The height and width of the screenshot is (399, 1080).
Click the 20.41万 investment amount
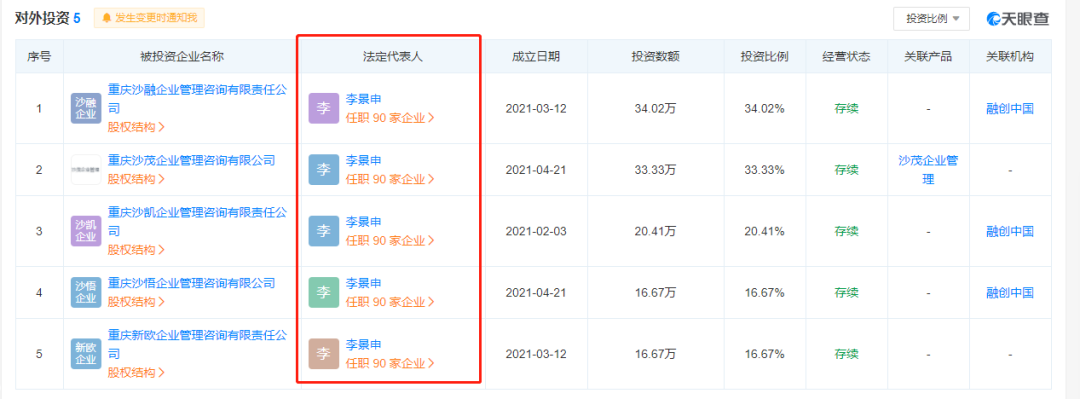click(656, 231)
